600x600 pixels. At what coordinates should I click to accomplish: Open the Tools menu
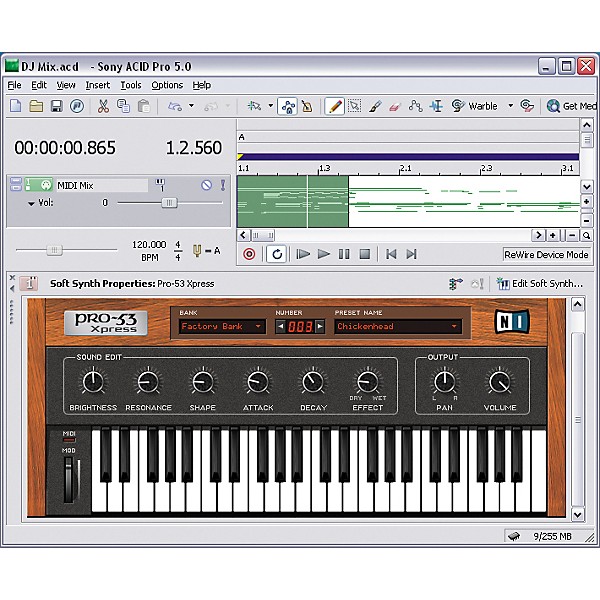pos(131,85)
